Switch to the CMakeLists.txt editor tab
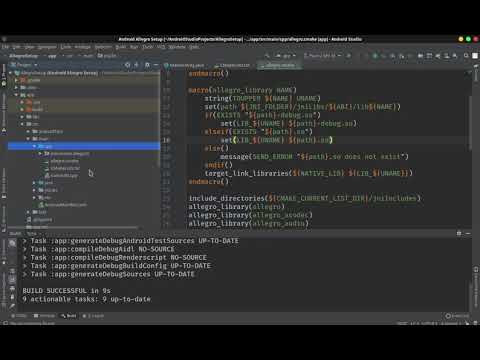Image resolution: width=480 pixels, height=360 pixels. click(232, 65)
